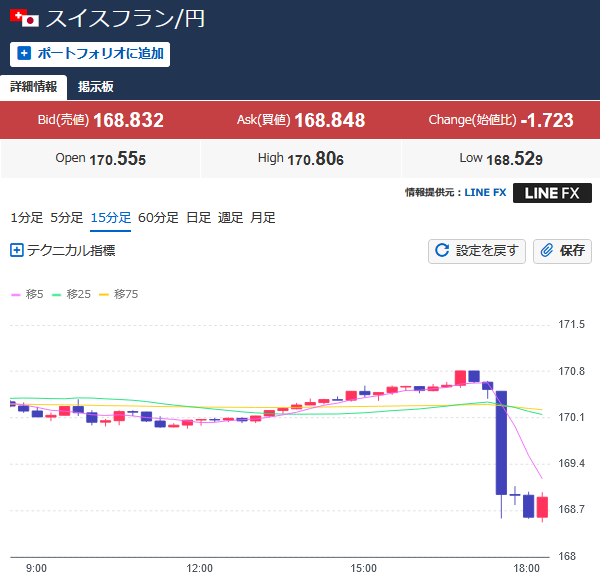
Task: Click the 9:00 time axis label
Action: 36,568
